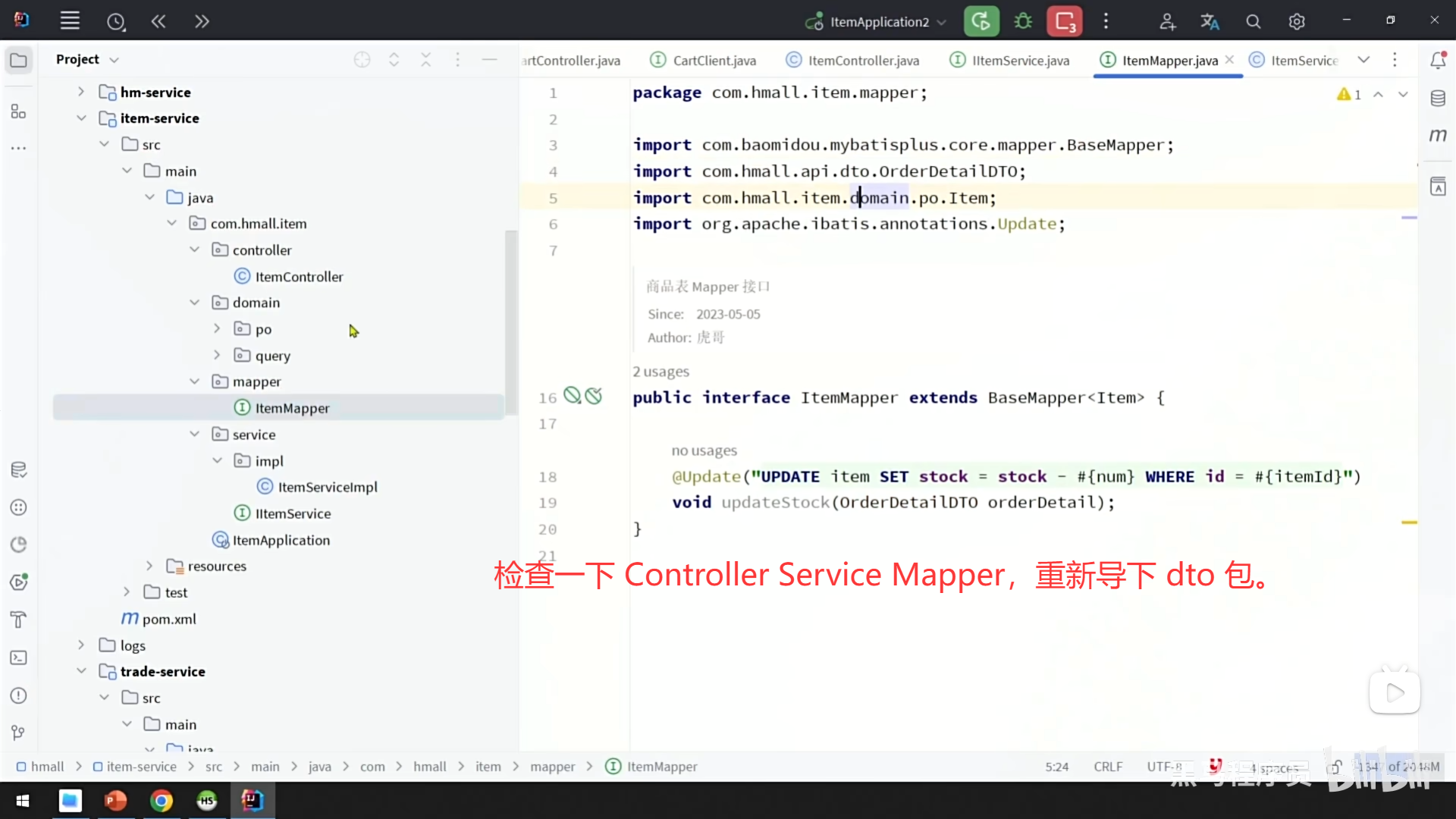Viewport: 1456px width, 819px height.
Task: Switch to the CartClient.java tab
Action: (x=714, y=61)
